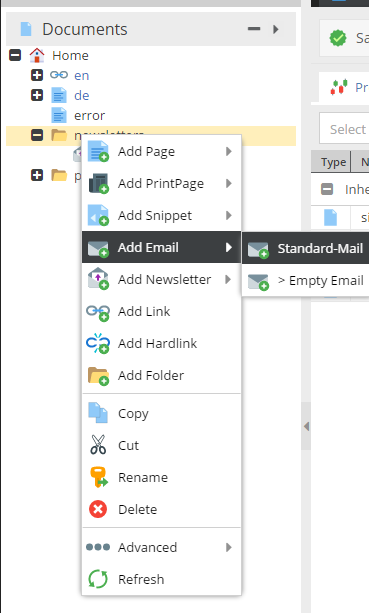The image size is (369, 613).
Task: Click the Add Newsletter icon
Action: (x=98, y=279)
